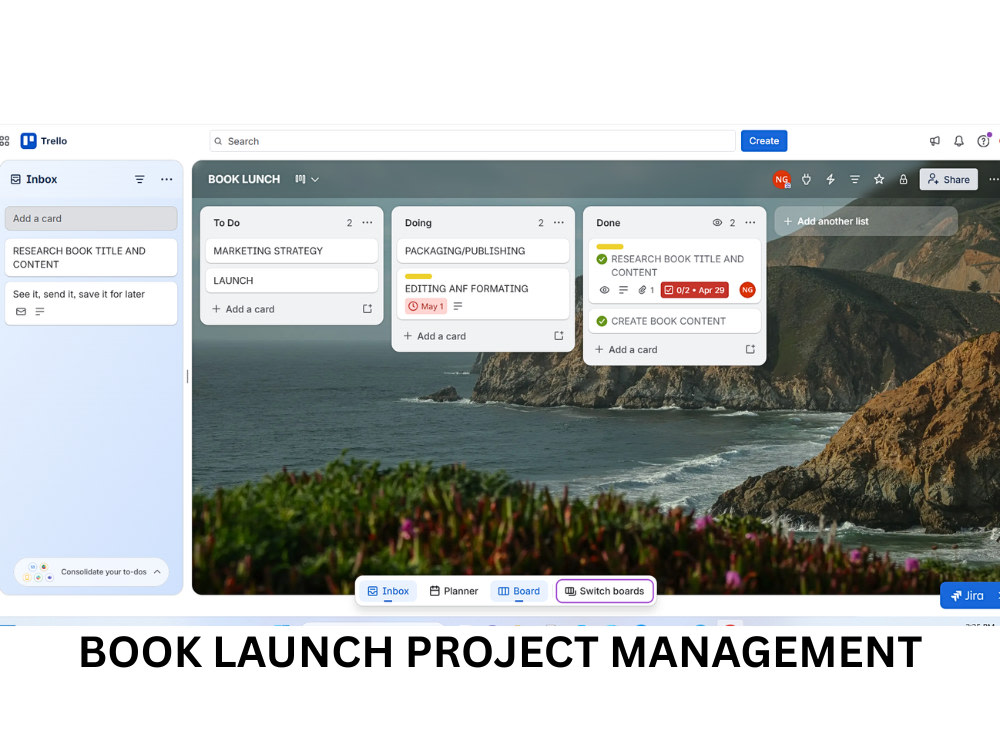Open the help question mark icon
Viewport: 1000px width, 750px height.
click(983, 141)
